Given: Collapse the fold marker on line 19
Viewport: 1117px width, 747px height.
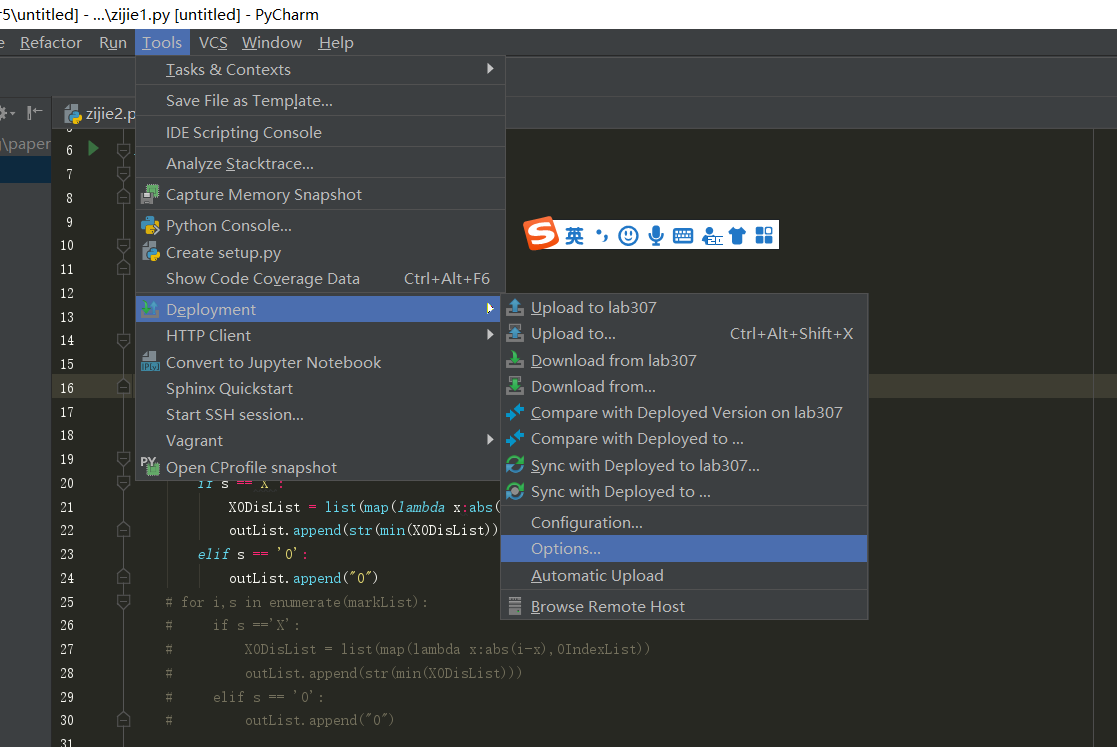Looking at the screenshot, I should (x=123, y=459).
